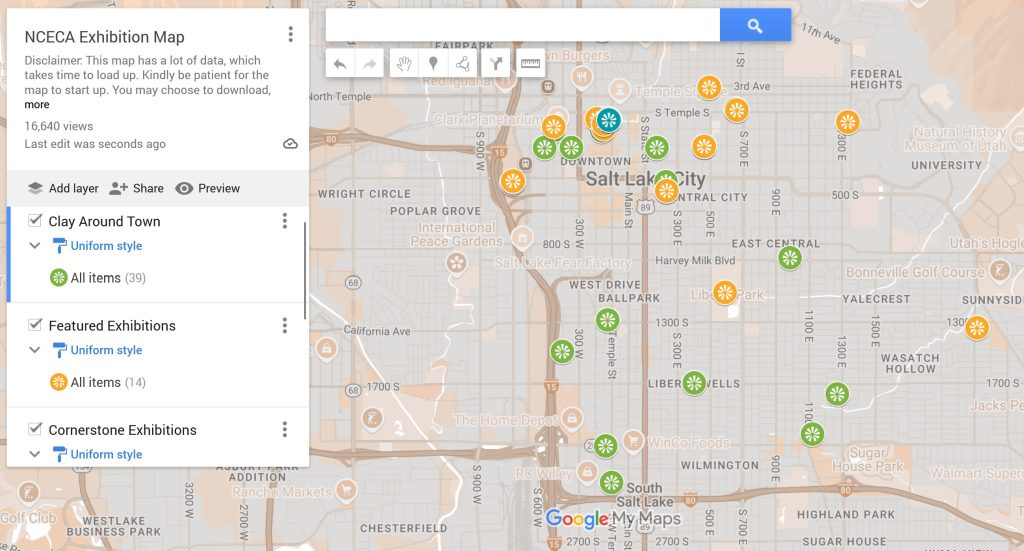Image resolution: width=1024 pixels, height=551 pixels.
Task: Select the add marker tool
Action: pyautogui.click(x=433, y=64)
